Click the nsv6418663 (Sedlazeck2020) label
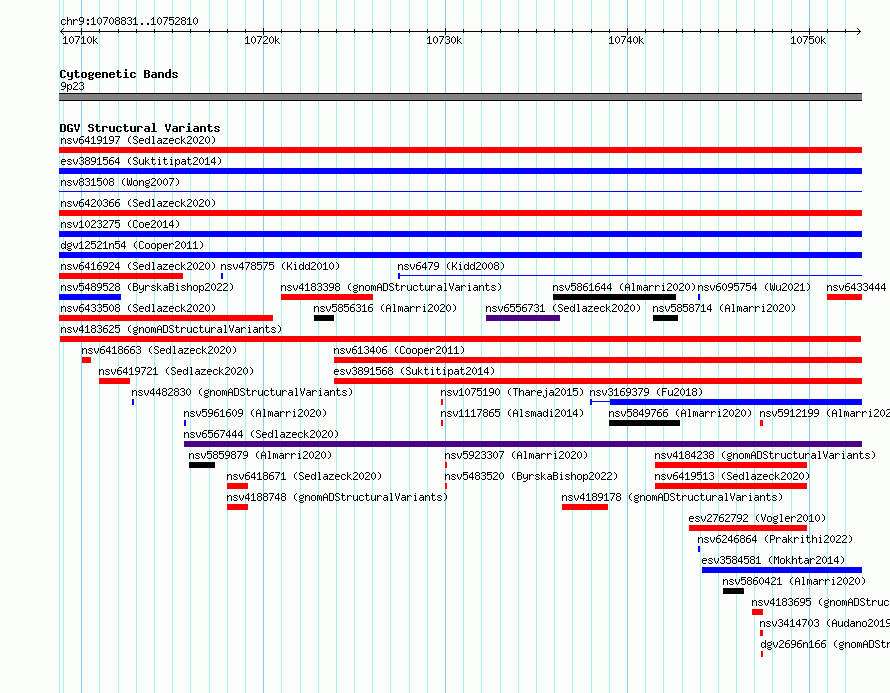The image size is (890, 693). (x=159, y=350)
